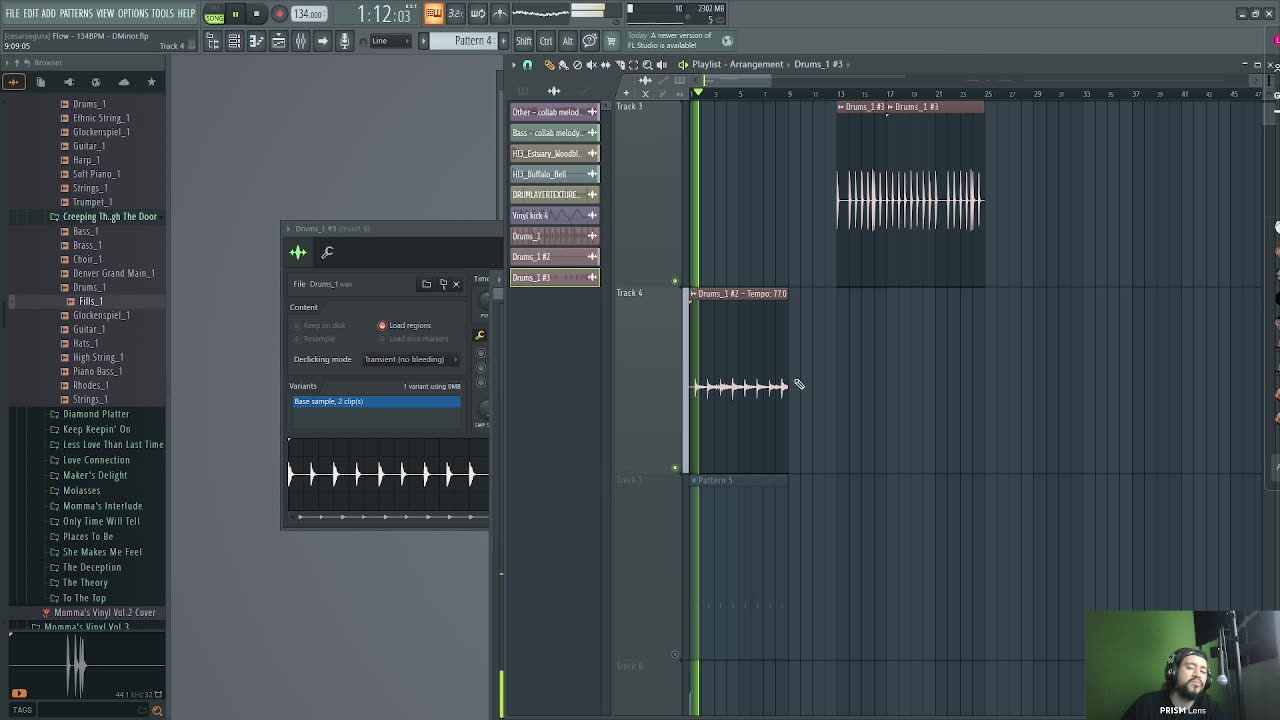
Task: Open the wrench settings tab in sampler
Action: [327, 253]
